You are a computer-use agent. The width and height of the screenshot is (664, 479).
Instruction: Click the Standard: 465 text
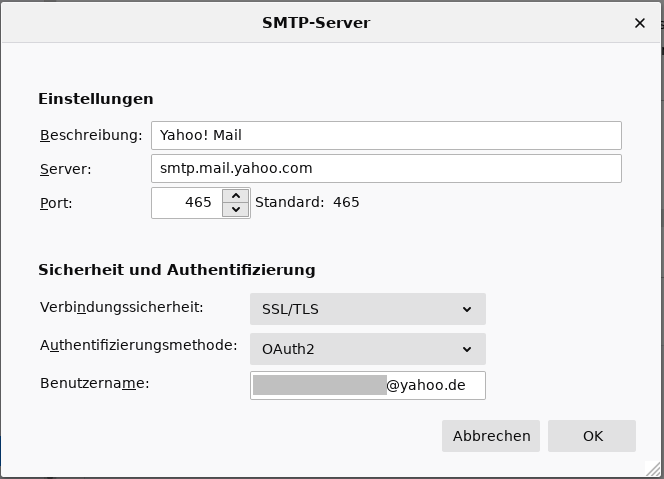pos(307,202)
